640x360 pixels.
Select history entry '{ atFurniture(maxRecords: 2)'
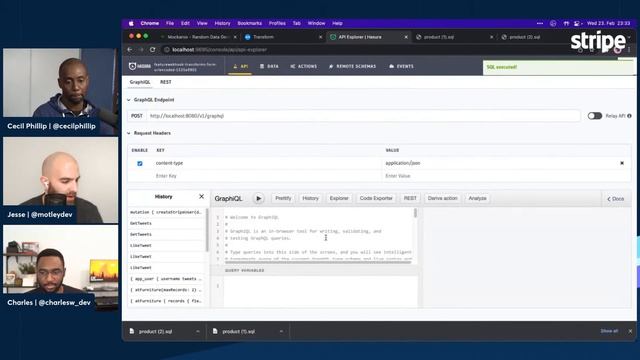166,290
